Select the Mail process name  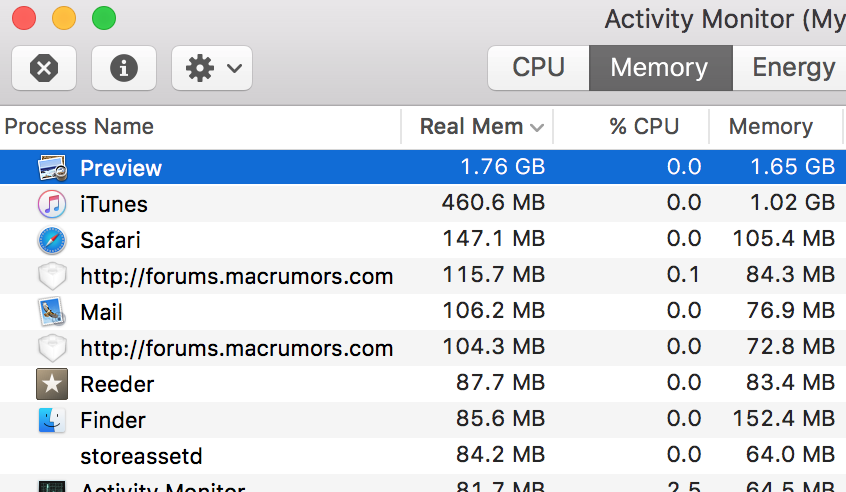pos(101,312)
